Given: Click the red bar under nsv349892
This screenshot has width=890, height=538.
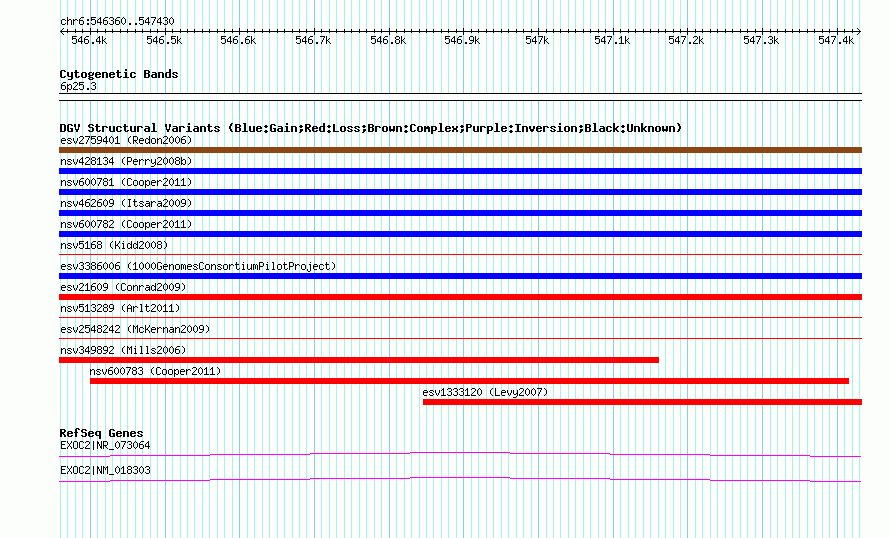Looking at the screenshot, I should coord(359,360).
